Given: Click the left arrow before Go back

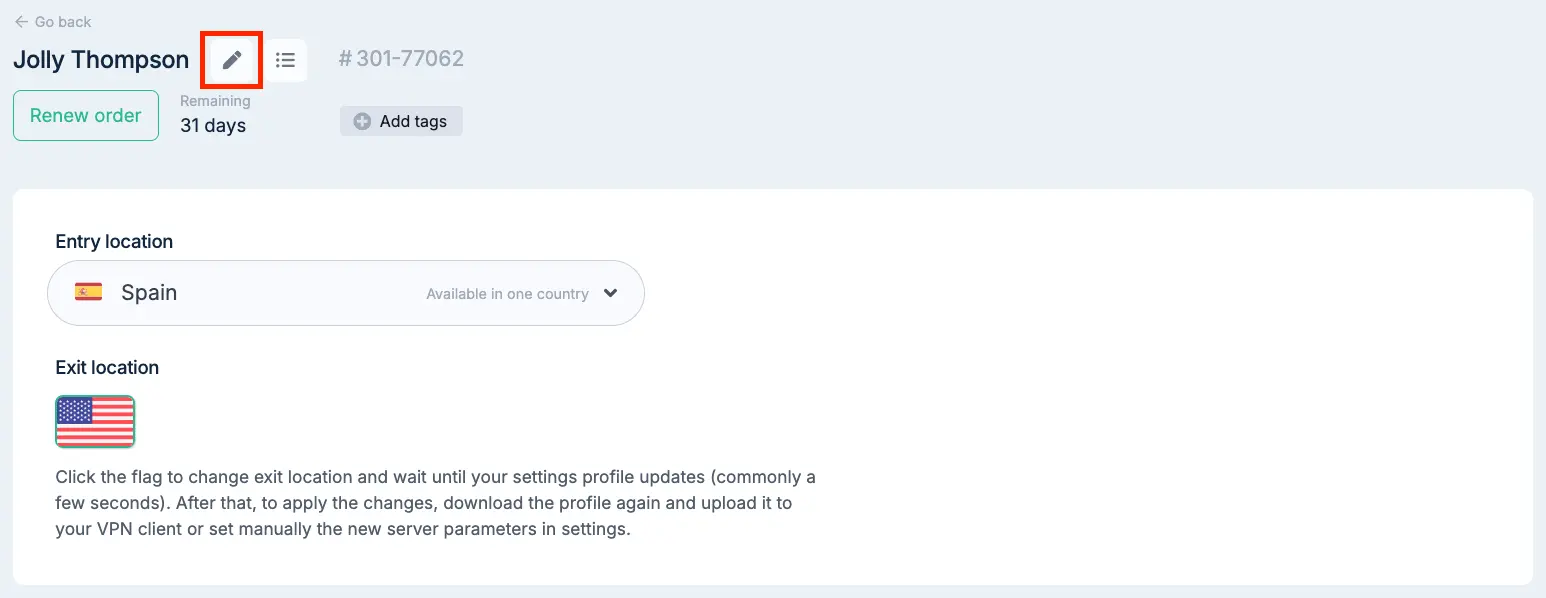Looking at the screenshot, I should (21, 22).
